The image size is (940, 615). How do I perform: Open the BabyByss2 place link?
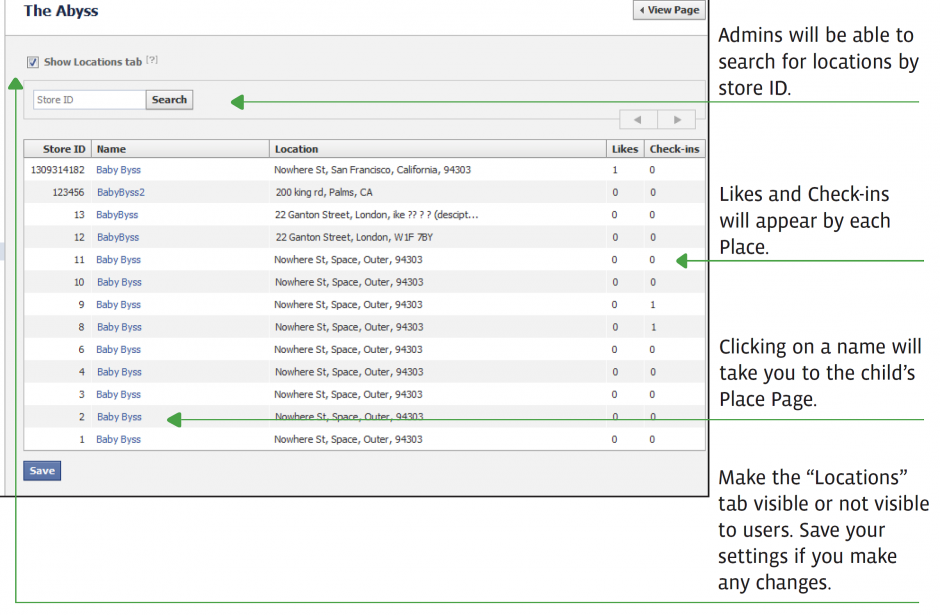tap(120, 192)
